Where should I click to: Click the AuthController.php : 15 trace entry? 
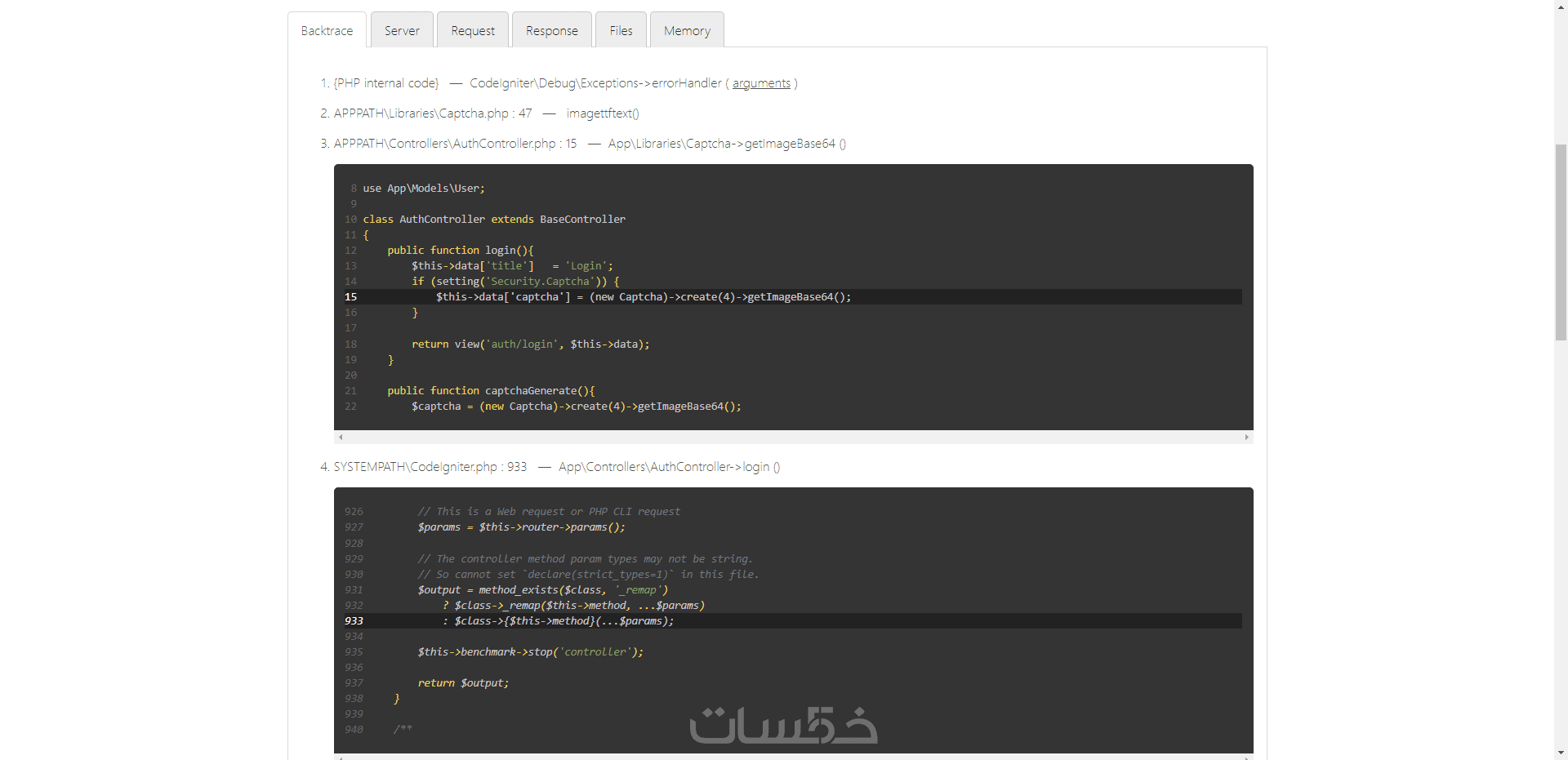(x=455, y=144)
